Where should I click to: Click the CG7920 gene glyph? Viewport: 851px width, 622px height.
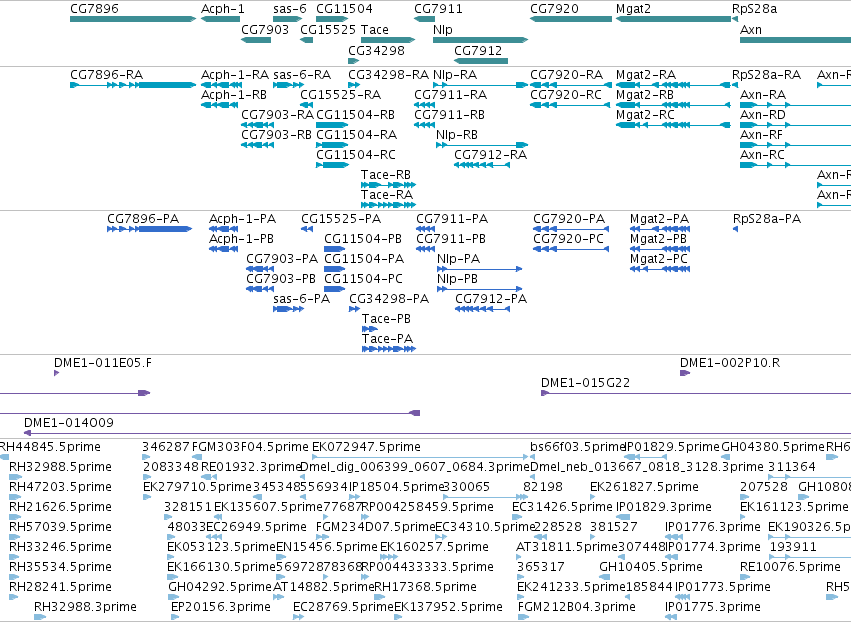click(571, 19)
